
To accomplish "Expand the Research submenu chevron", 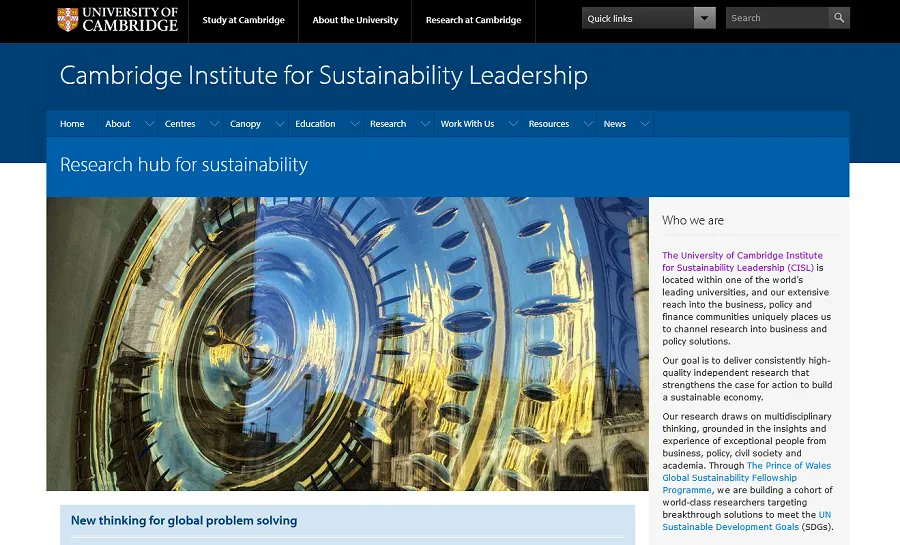I will tap(425, 124).
